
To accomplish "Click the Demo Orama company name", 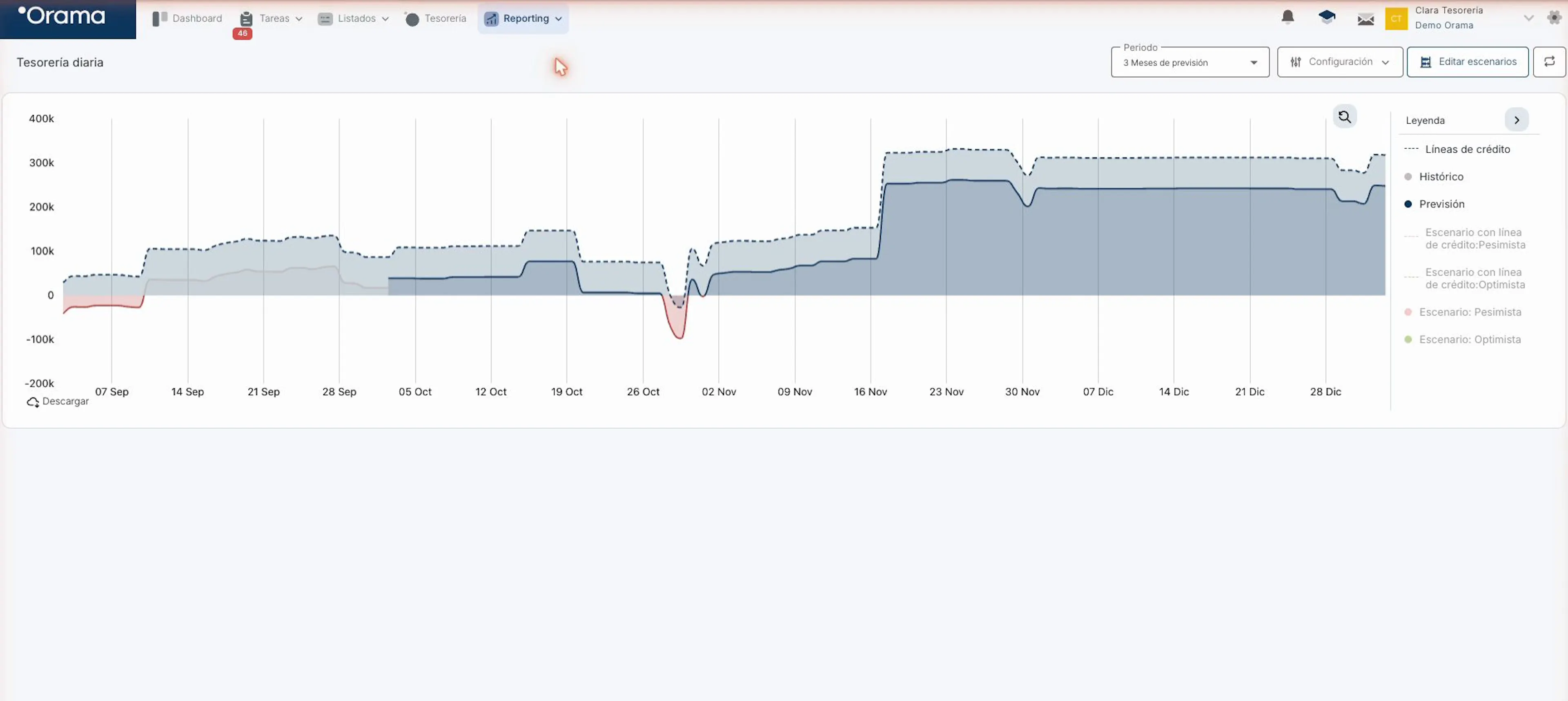I will tap(1444, 25).
